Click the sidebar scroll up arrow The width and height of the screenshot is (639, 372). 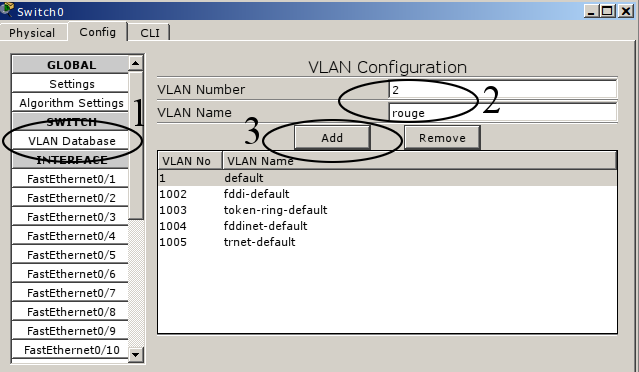click(x=136, y=63)
